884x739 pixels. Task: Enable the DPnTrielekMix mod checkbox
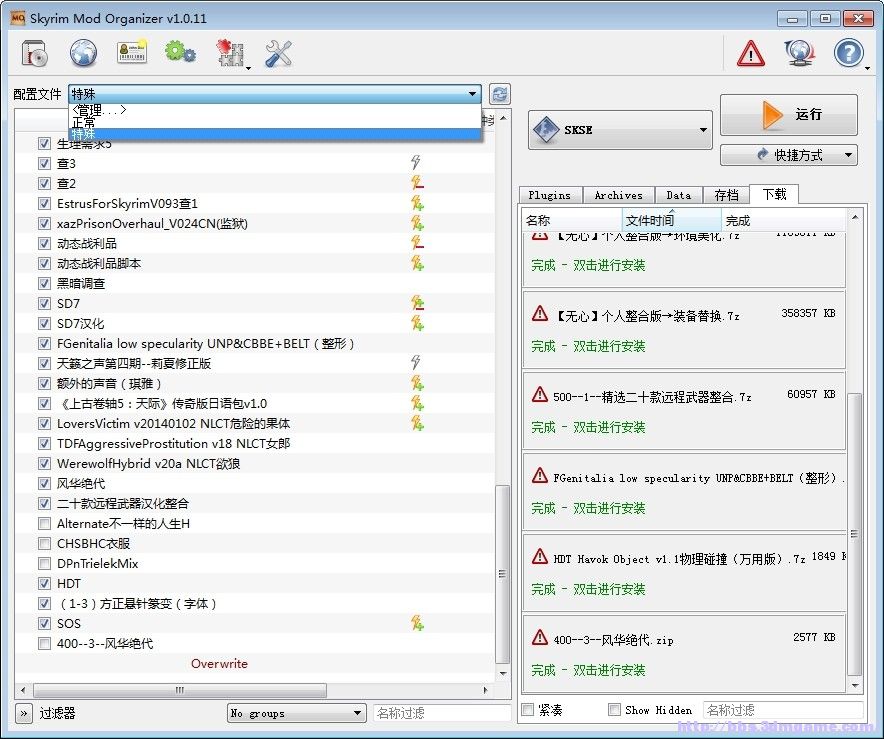tap(44, 563)
